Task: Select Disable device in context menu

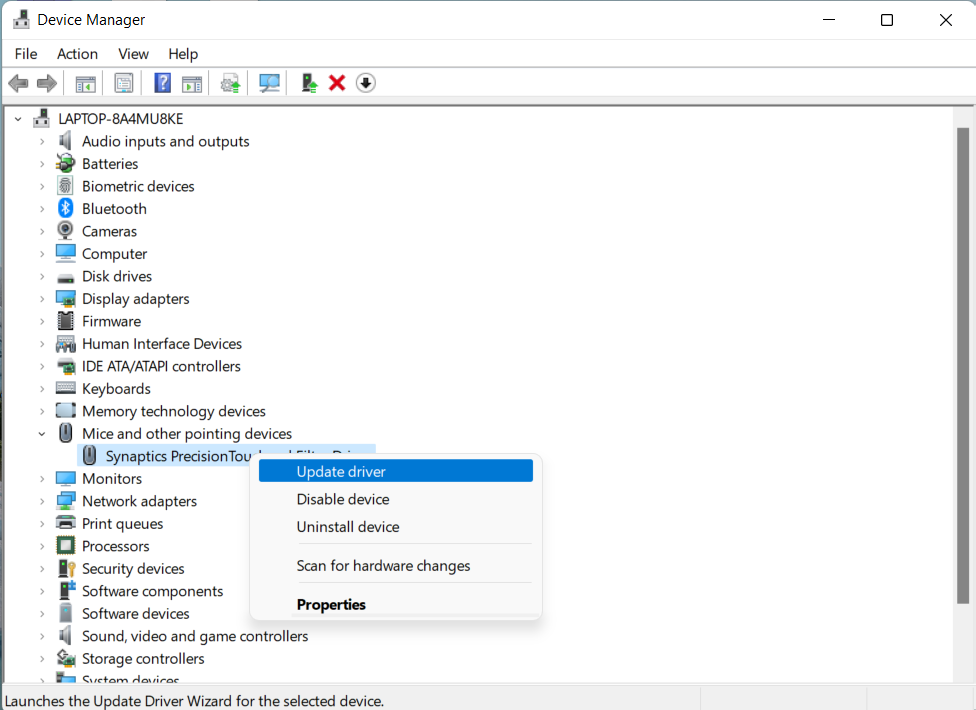Action: pos(343,499)
